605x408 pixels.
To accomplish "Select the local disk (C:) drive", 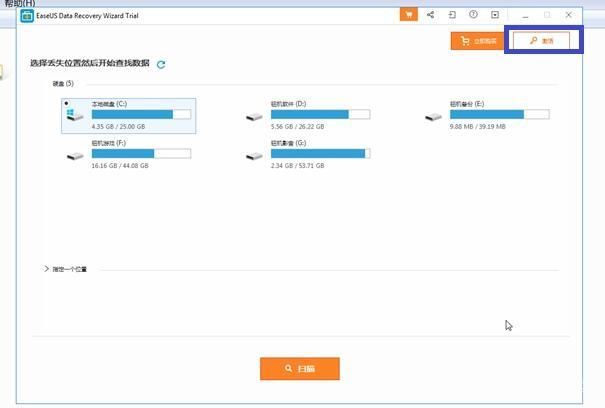I will coord(129,115).
